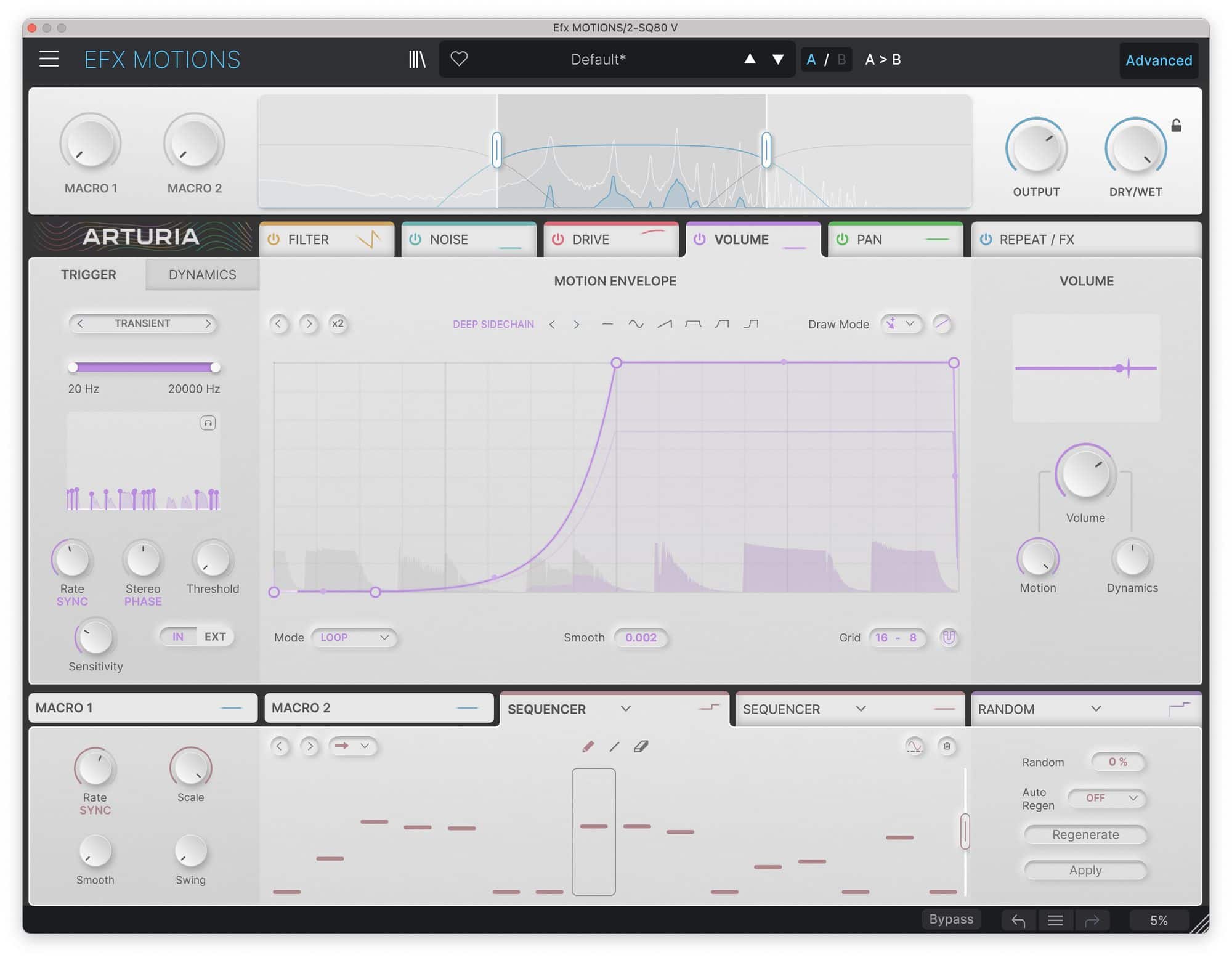
Task: Unlock the Dry/Wet padlock toggle
Action: coord(1176,126)
